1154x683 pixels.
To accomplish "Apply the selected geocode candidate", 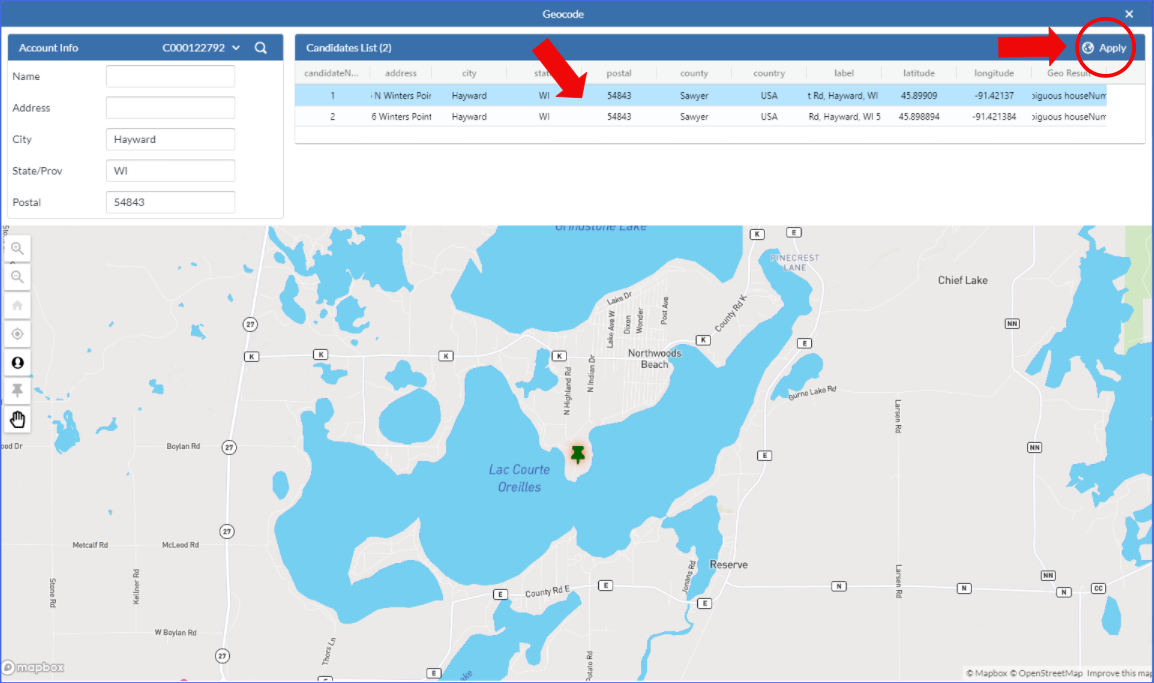I will coord(1104,48).
